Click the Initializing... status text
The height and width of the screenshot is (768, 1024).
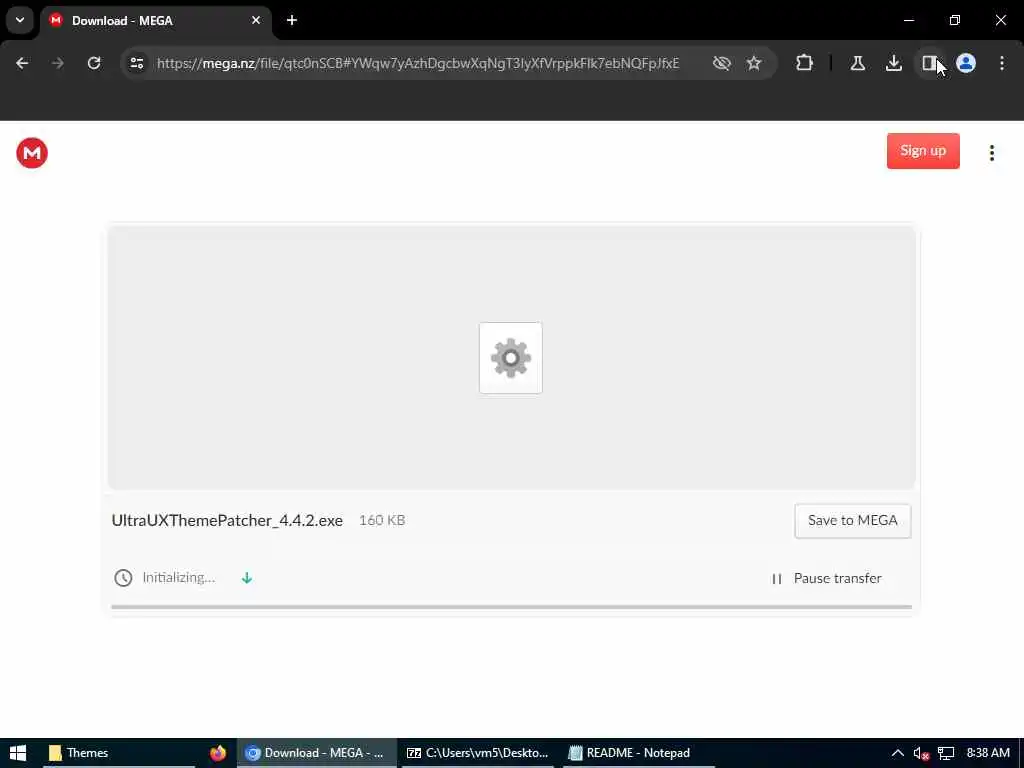tap(179, 578)
